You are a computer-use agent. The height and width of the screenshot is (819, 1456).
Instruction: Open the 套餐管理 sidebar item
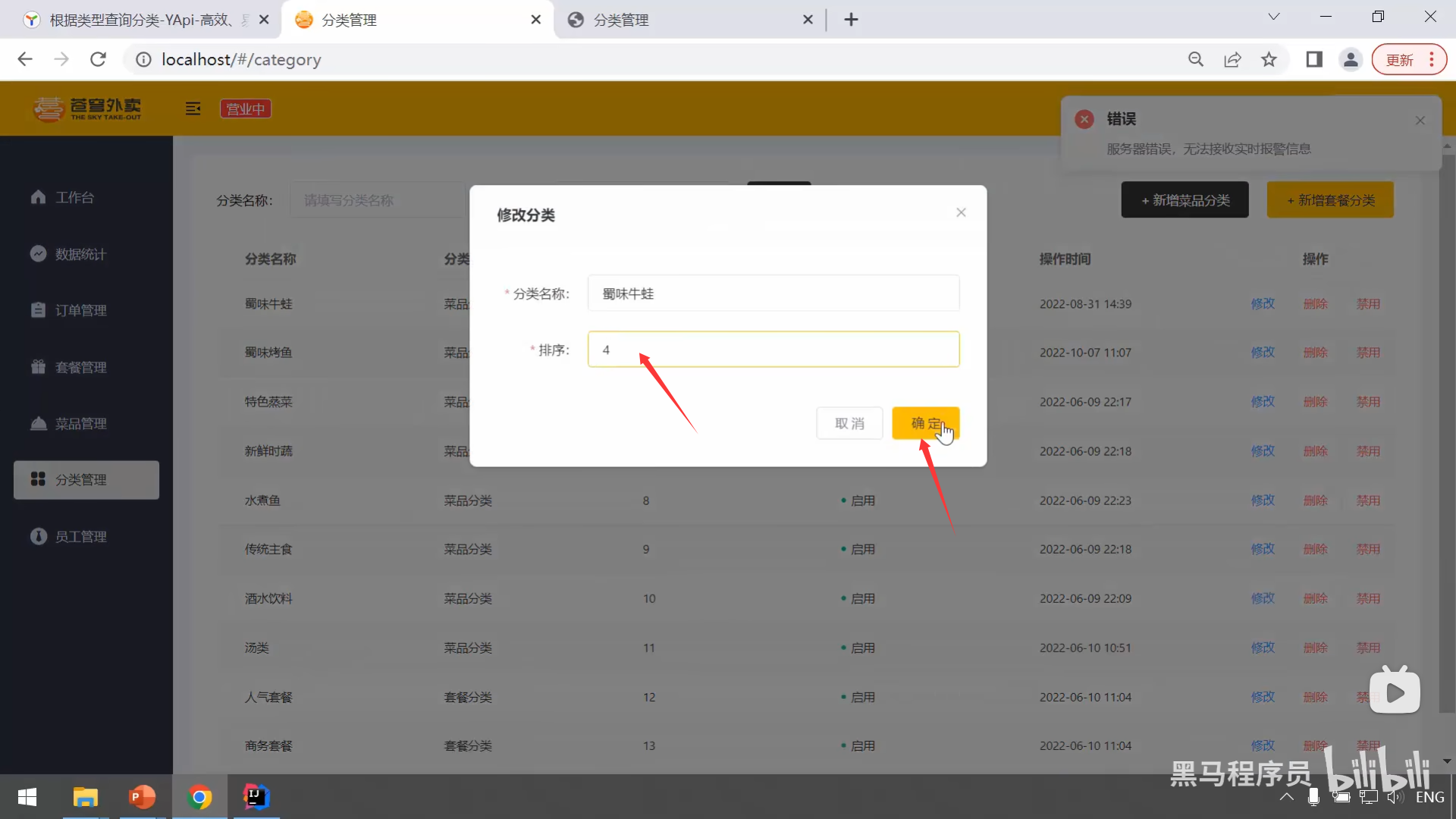80,366
